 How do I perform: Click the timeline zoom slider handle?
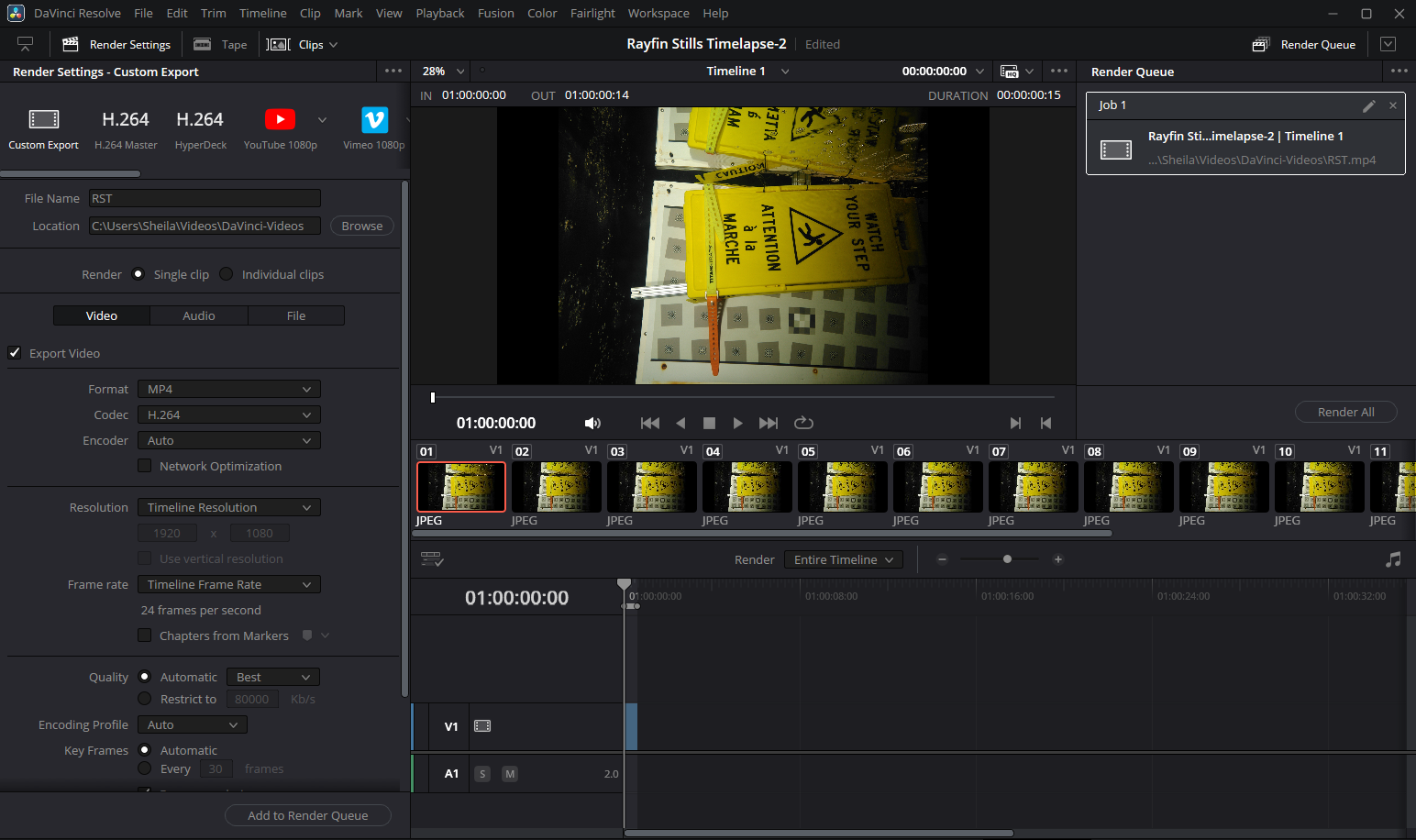pos(1007,559)
